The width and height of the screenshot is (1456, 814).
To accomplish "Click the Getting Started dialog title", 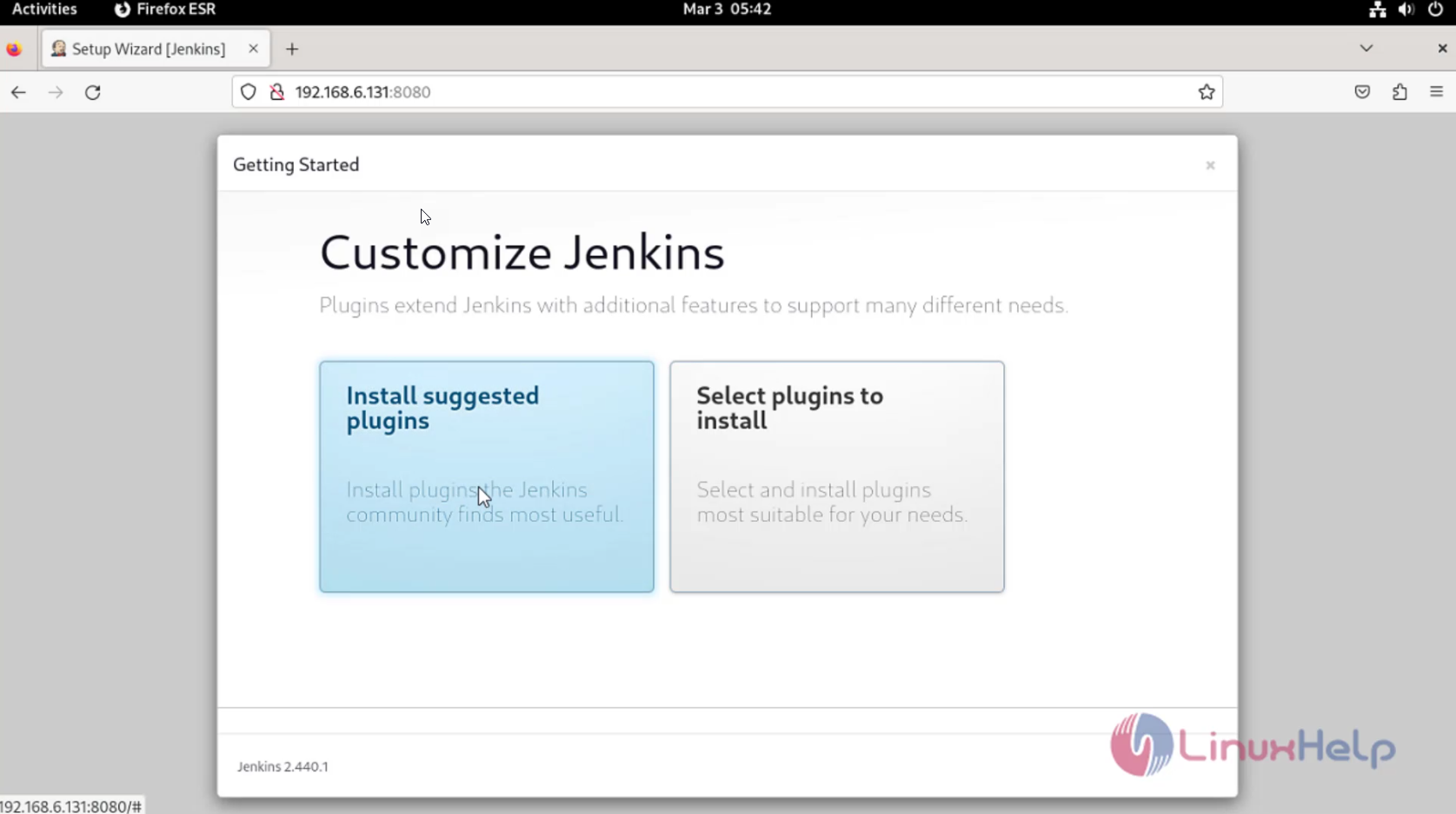I will pos(296,164).
